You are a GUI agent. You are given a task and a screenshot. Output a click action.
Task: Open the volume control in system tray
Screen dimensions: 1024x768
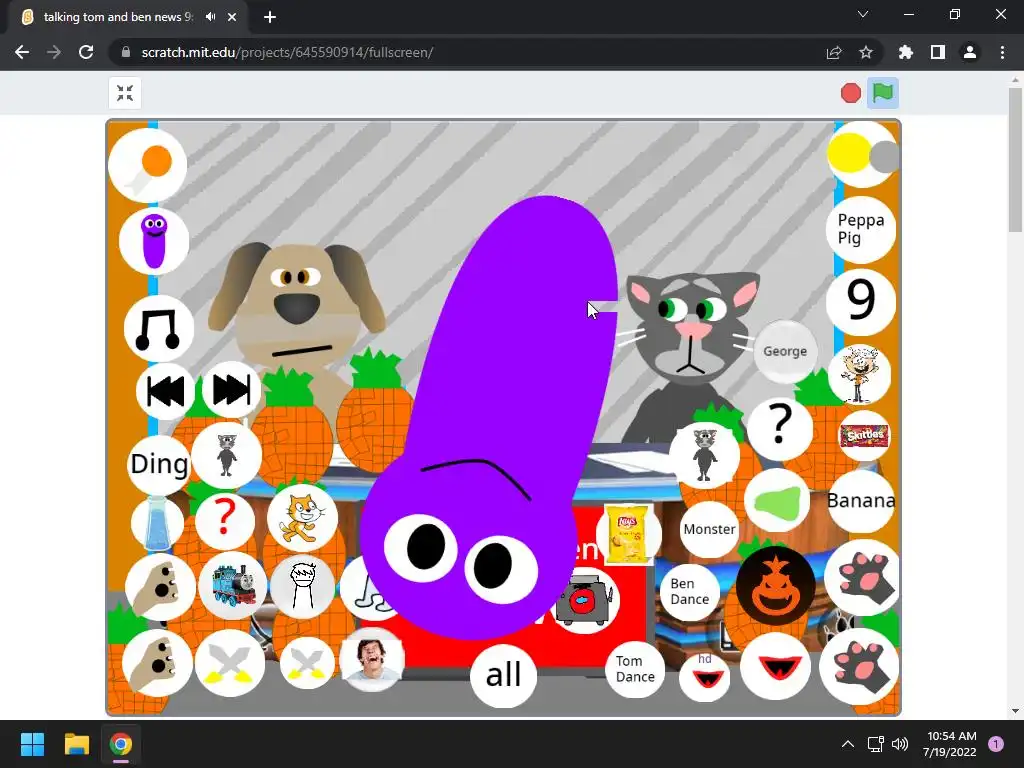point(900,744)
